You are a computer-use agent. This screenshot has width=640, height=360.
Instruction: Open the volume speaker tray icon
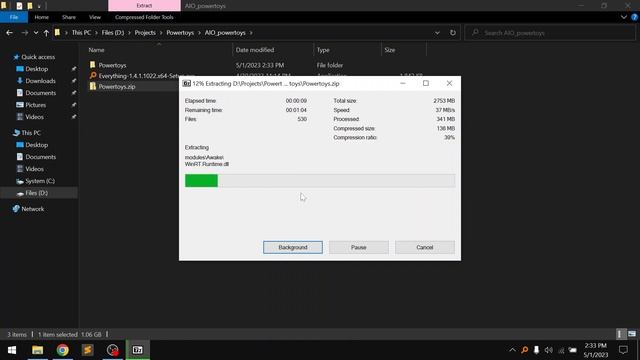pos(549,350)
